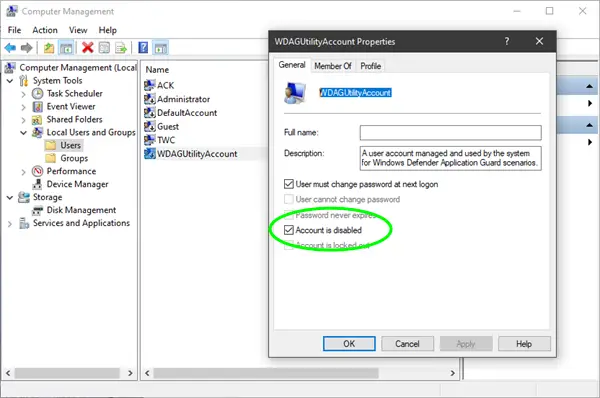Toggle the Show/Hide Console Tree icon

(x=66, y=48)
